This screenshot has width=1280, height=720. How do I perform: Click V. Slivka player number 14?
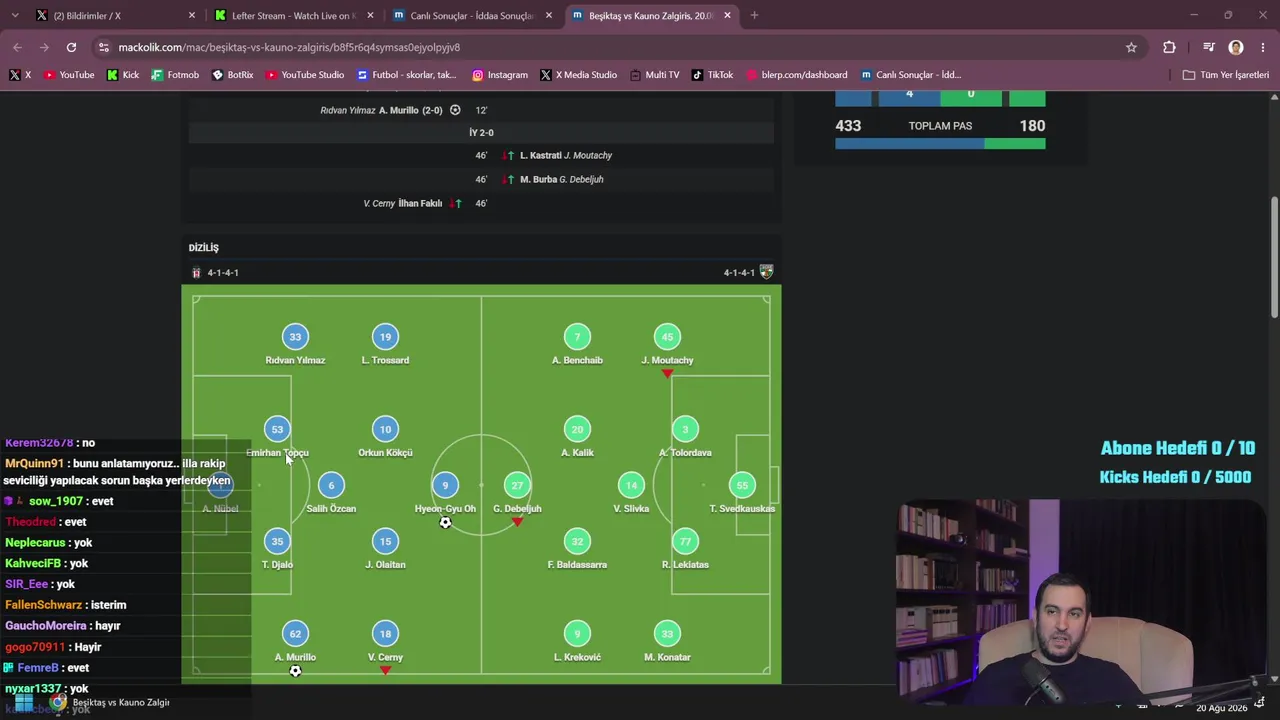pyautogui.click(x=631, y=485)
